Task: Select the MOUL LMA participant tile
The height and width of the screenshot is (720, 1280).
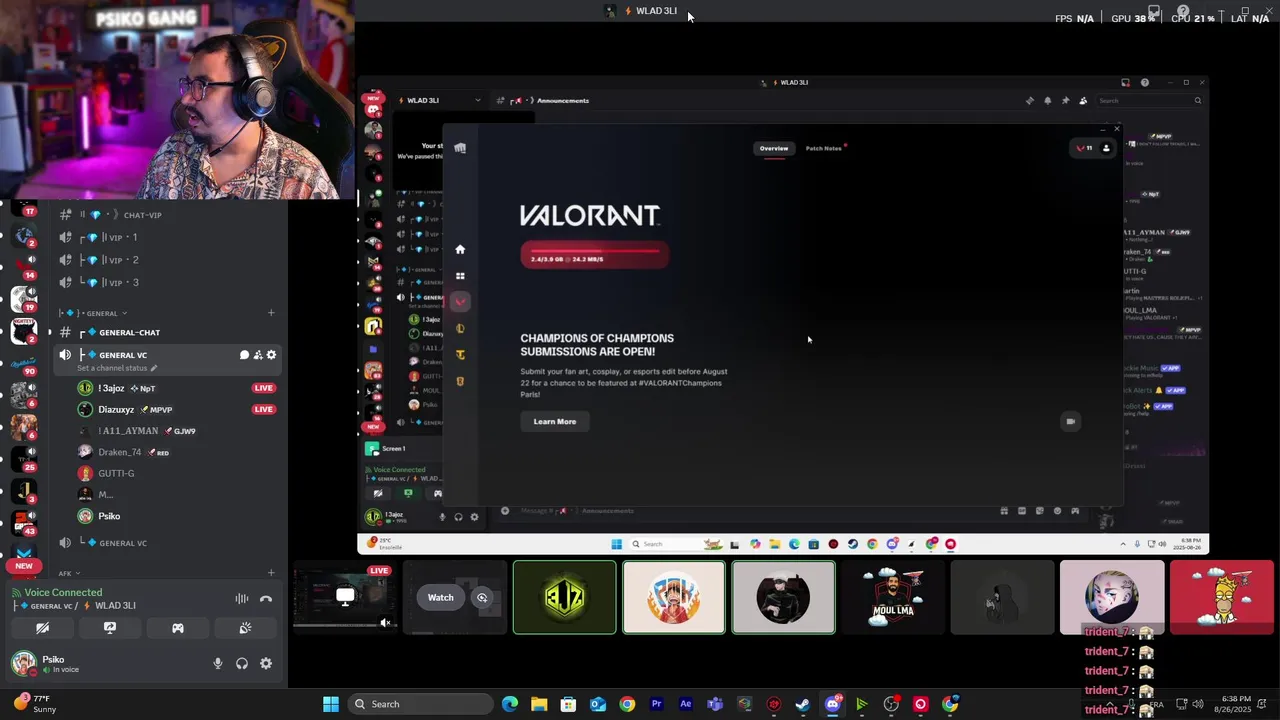Action: (893, 597)
